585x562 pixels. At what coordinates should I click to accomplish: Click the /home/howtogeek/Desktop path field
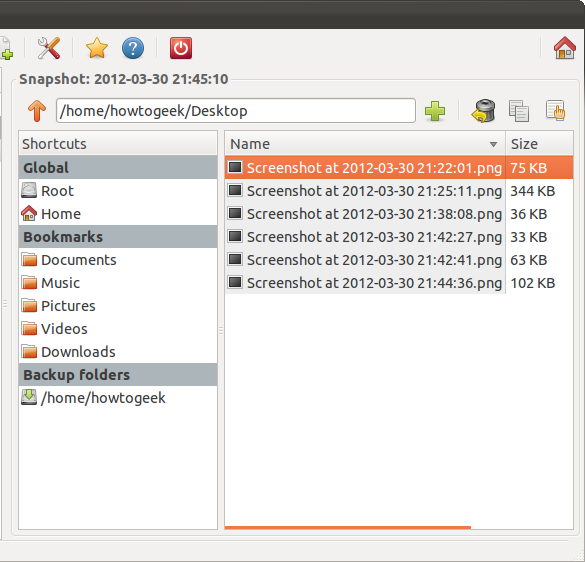tap(236, 111)
